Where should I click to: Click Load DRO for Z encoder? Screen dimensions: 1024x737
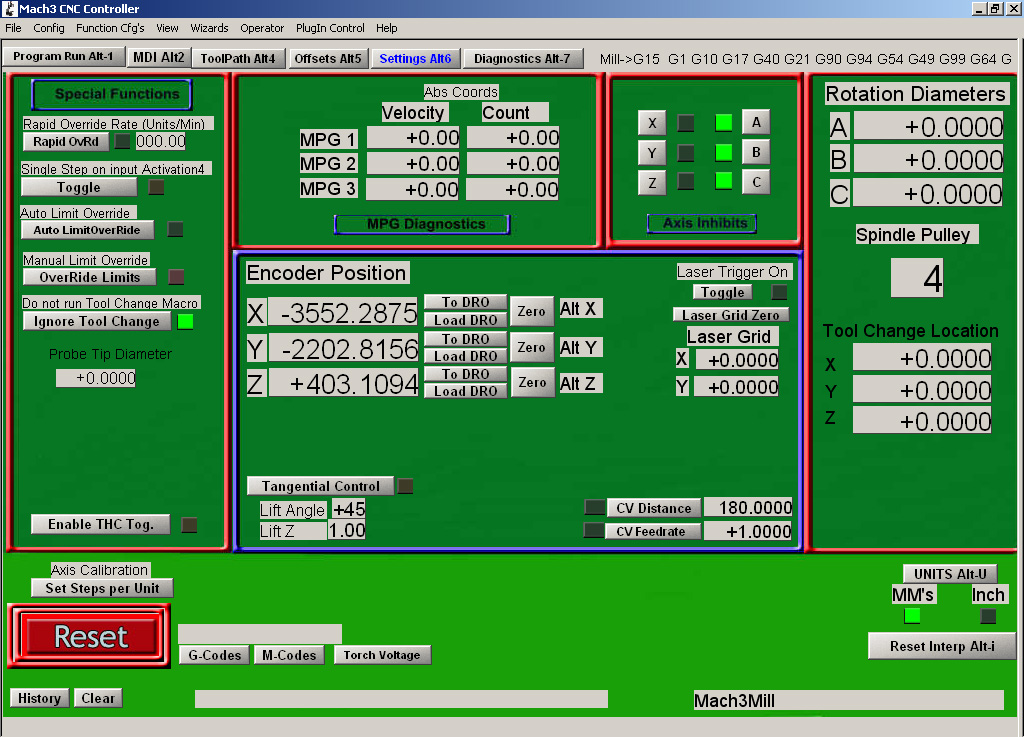[466, 391]
